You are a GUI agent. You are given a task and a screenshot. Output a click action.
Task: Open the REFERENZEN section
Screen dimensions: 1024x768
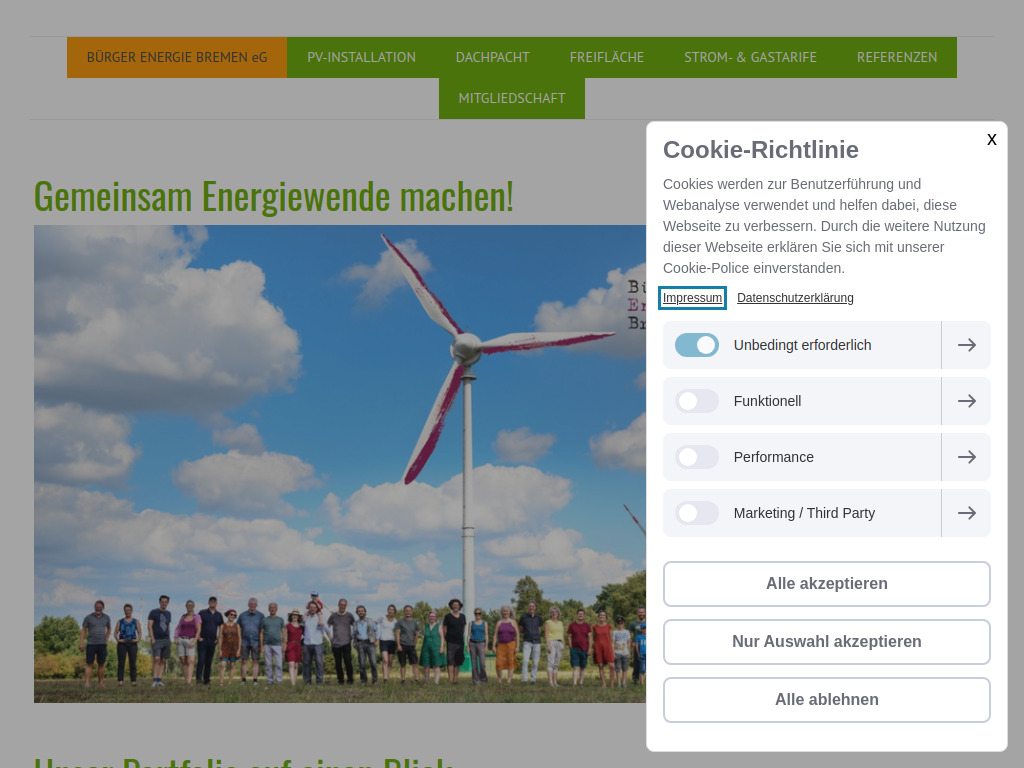pos(896,57)
